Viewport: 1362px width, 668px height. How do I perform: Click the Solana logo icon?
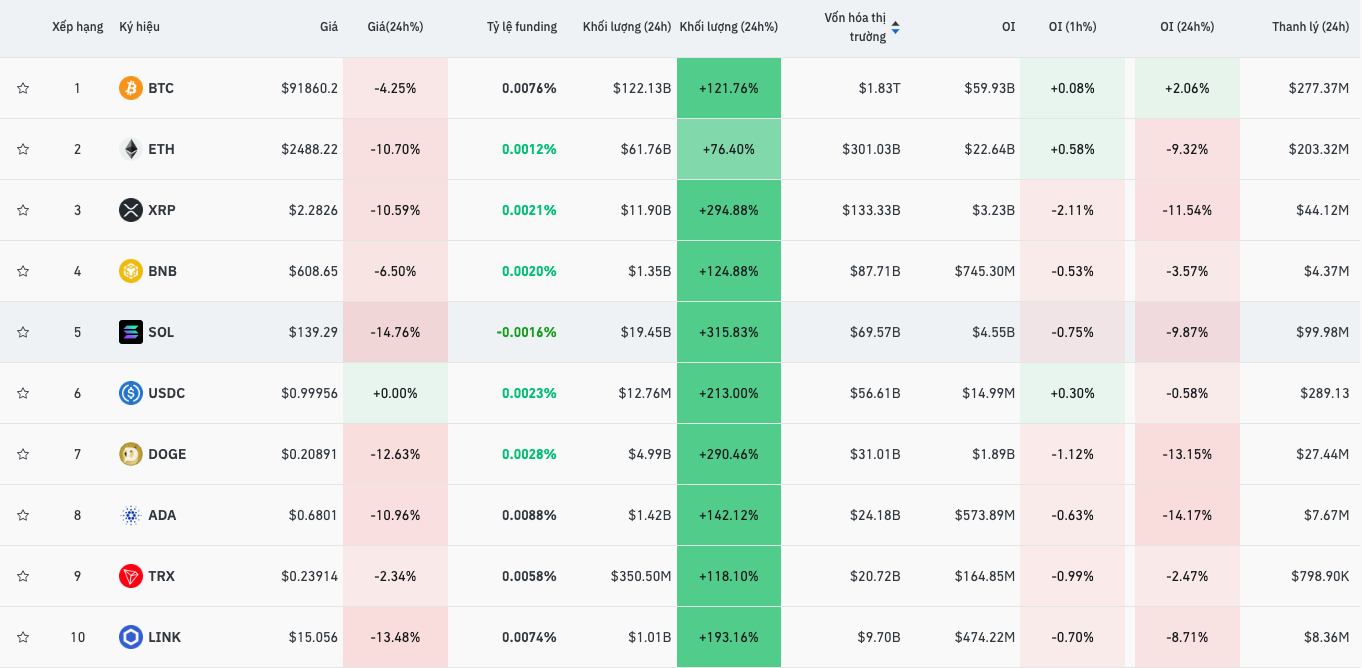tap(131, 332)
